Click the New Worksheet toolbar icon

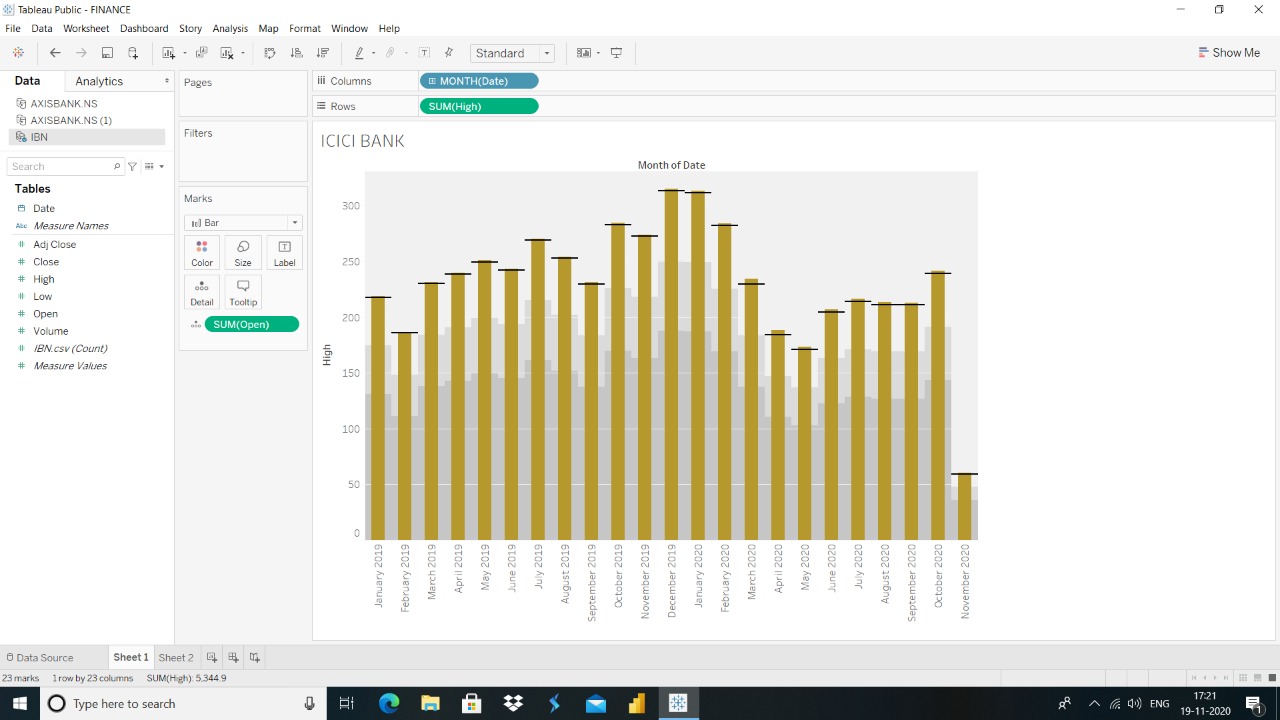pos(169,53)
